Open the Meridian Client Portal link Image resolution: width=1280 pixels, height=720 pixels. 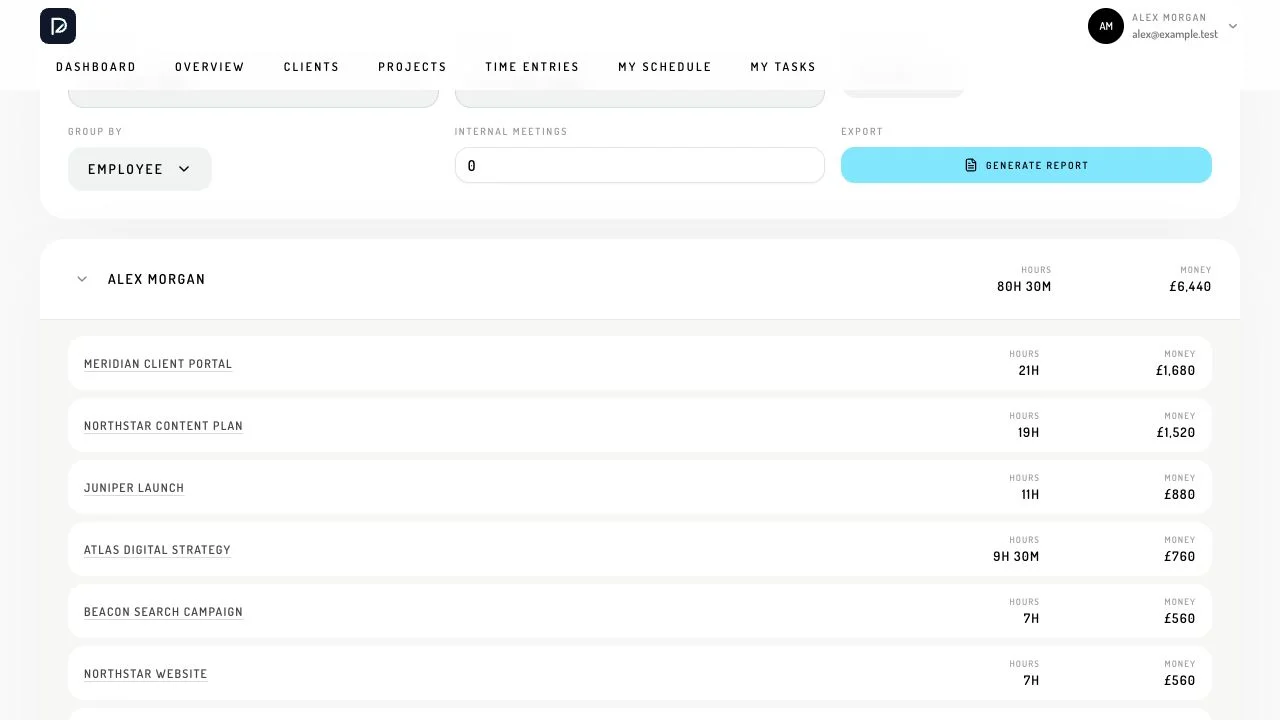click(158, 364)
